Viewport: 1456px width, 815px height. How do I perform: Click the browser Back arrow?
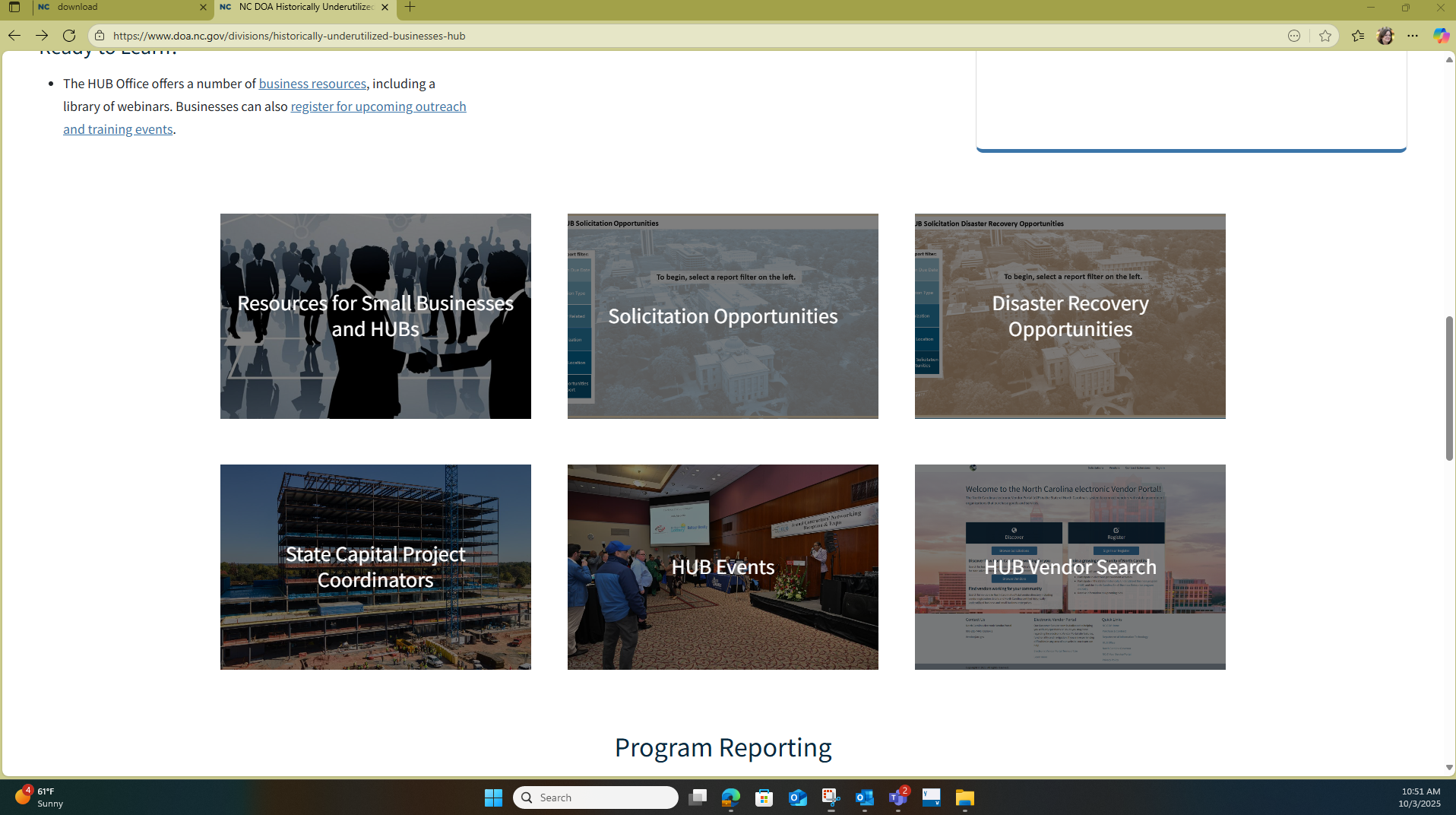[x=14, y=36]
